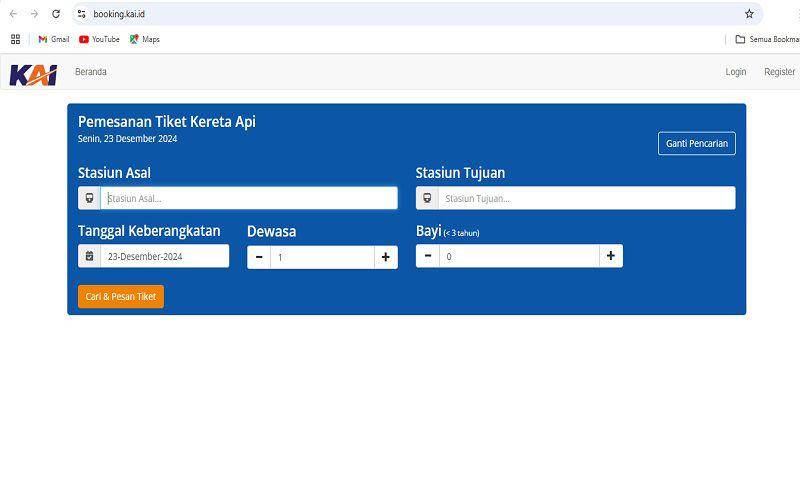Bookmark this page with the star icon
800x500 pixels.
tap(749, 14)
